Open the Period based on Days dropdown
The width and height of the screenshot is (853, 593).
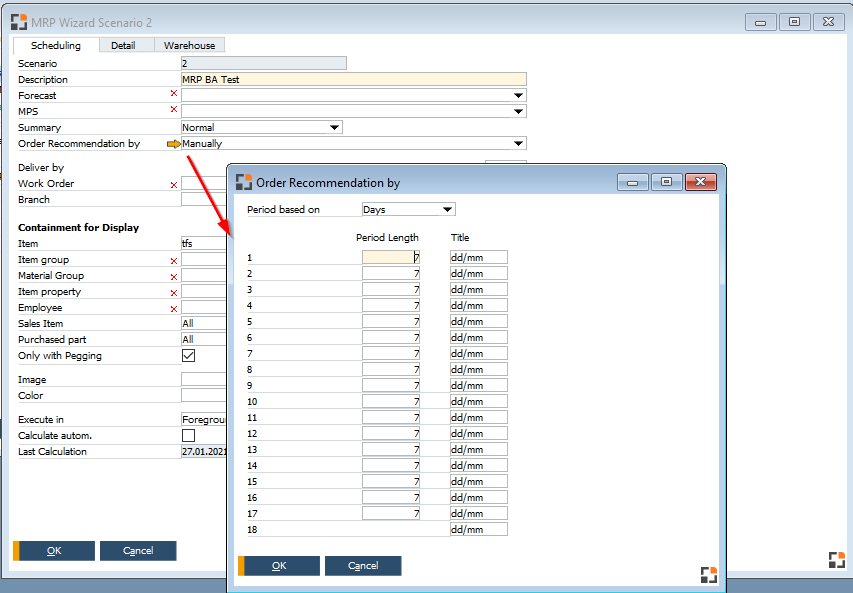[x=449, y=209]
